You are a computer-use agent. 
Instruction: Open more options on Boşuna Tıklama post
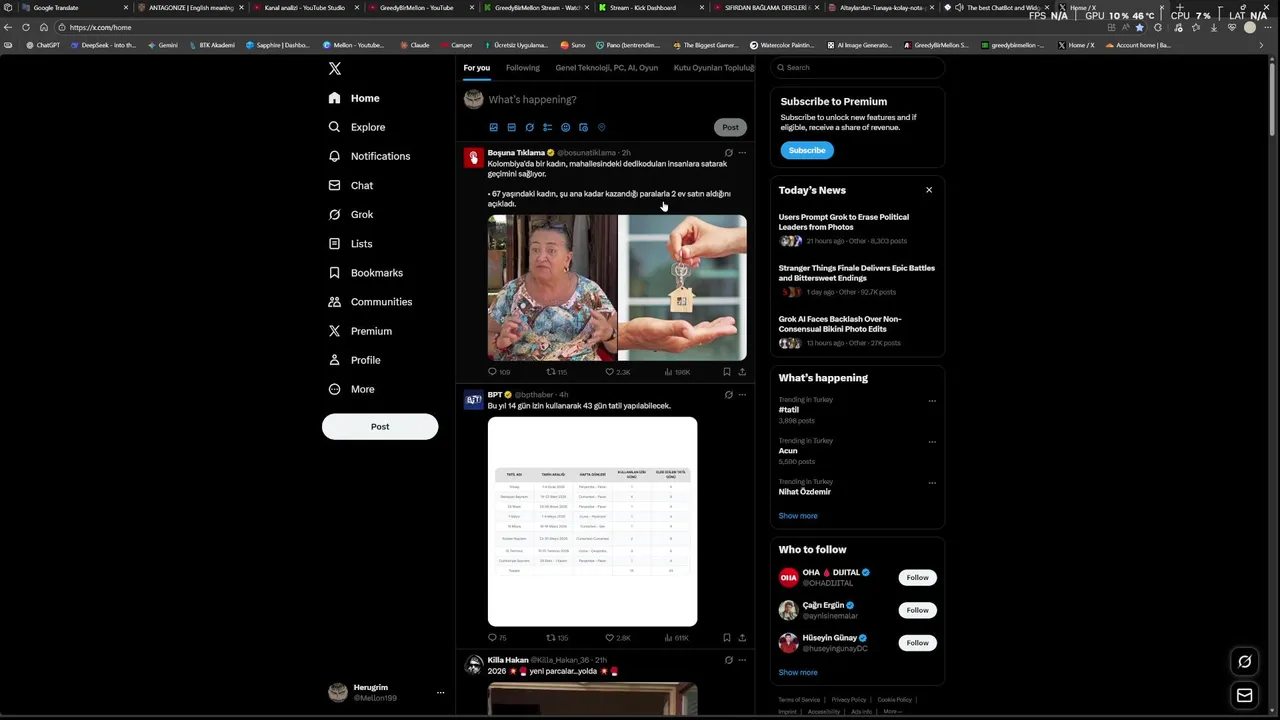pyautogui.click(x=742, y=153)
